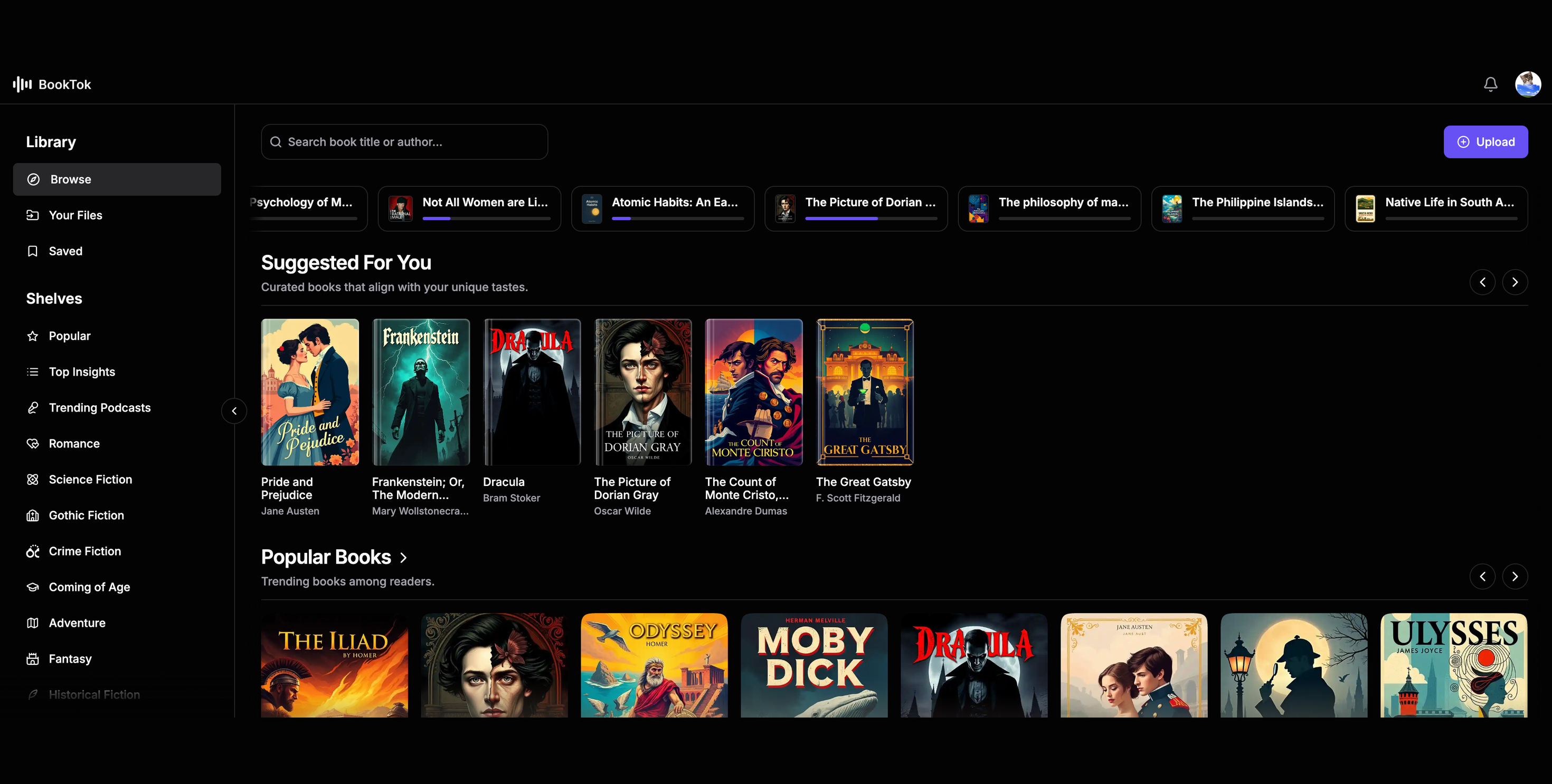Open Pride and Prejudice cover

point(310,392)
